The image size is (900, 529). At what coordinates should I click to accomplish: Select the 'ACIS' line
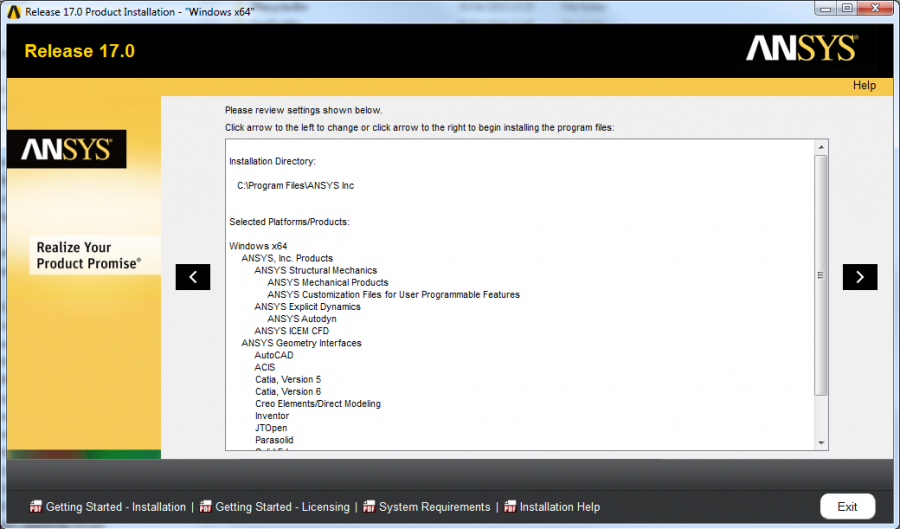pyautogui.click(x=265, y=367)
